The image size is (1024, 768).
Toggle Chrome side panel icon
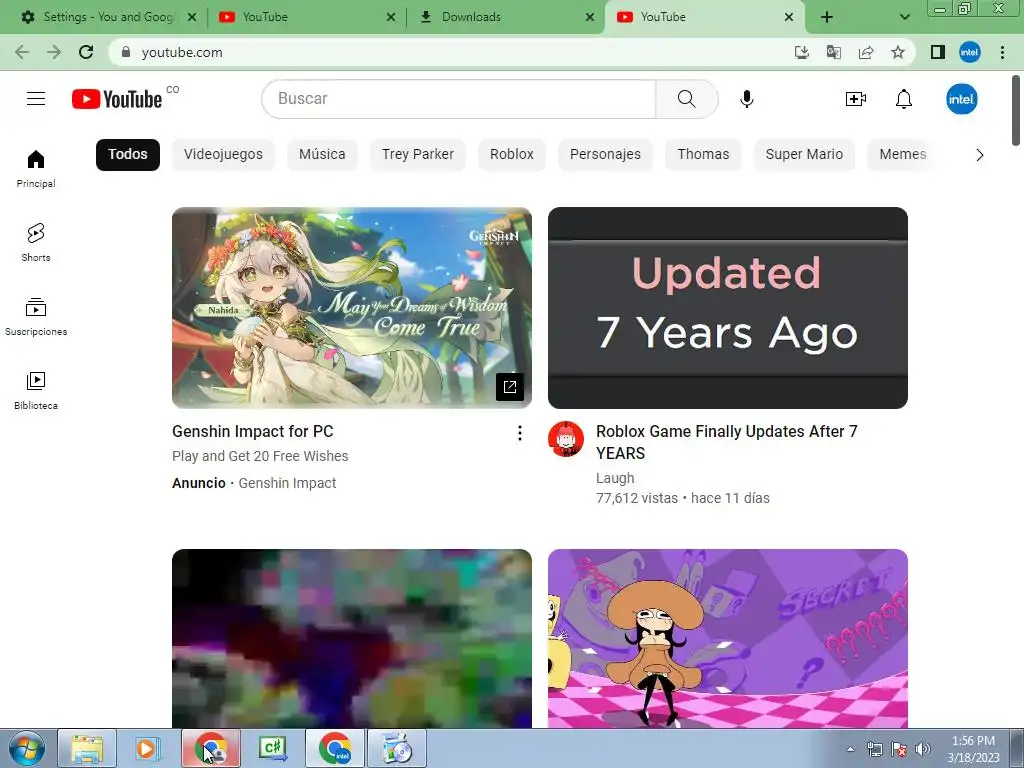[938, 52]
